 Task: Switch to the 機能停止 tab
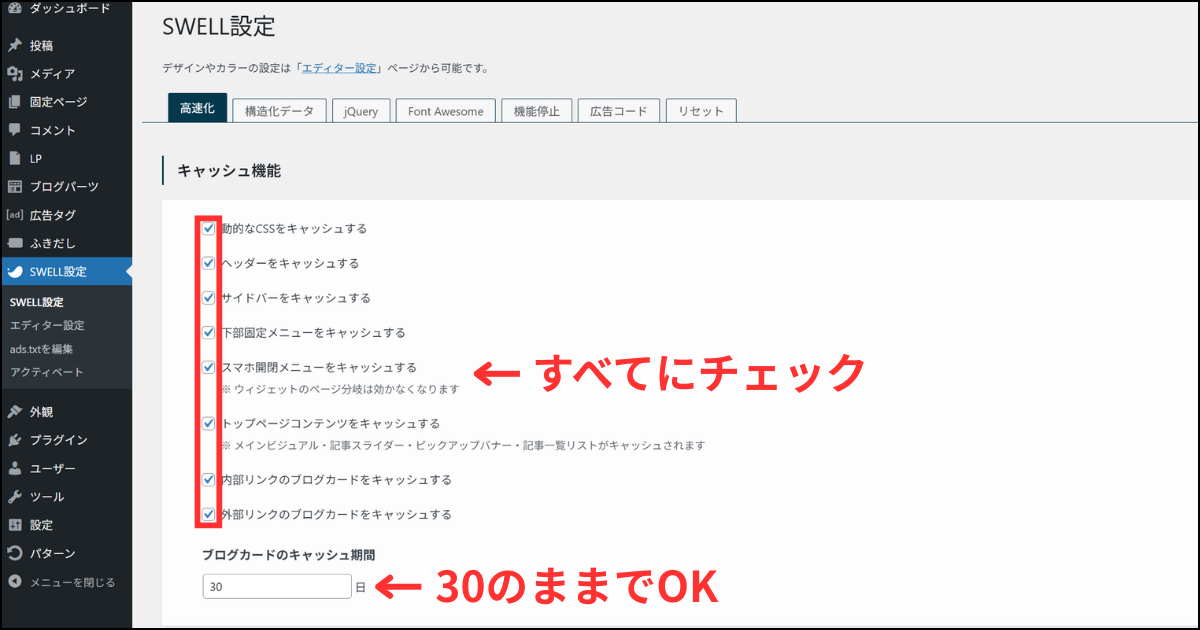(x=537, y=111)
